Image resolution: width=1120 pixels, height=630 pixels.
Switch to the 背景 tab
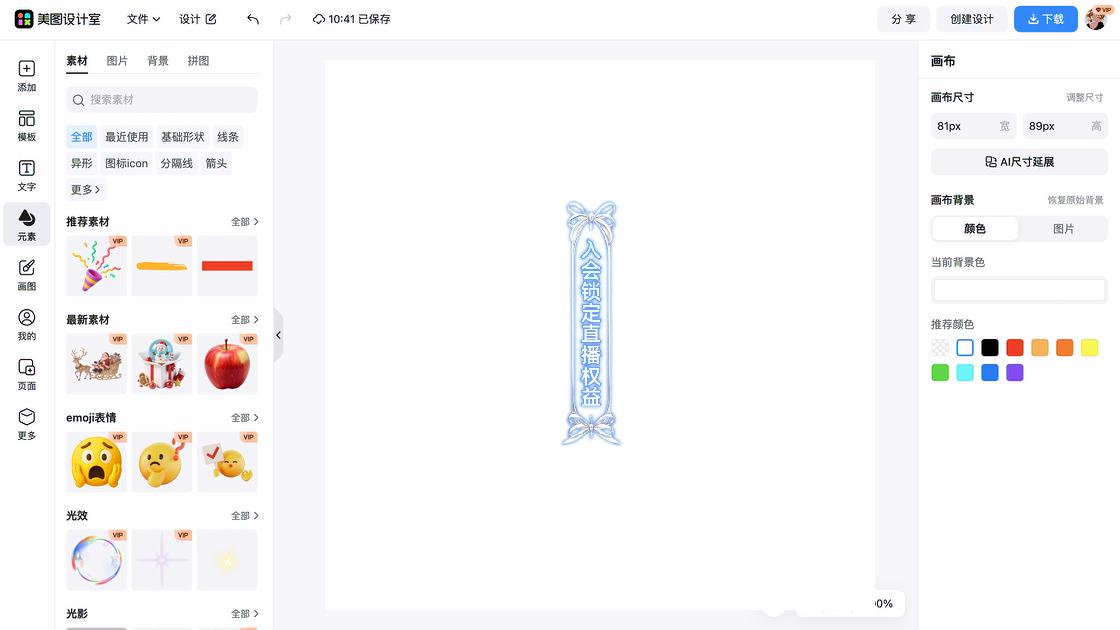click(157, 60)
